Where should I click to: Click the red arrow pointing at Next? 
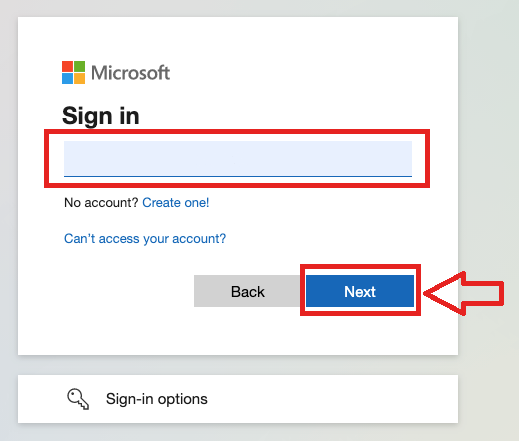click(463, 293)
